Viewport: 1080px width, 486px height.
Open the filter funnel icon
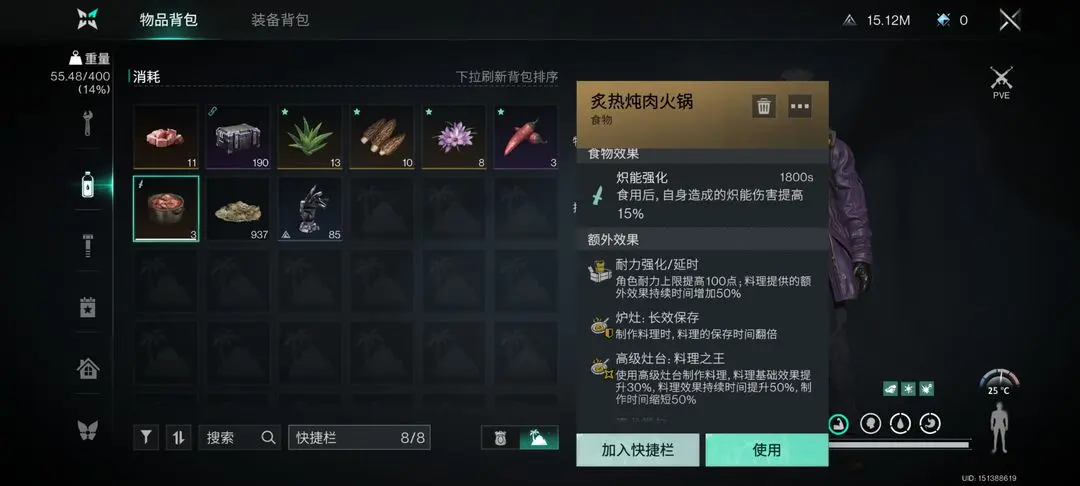pos(146,437)
